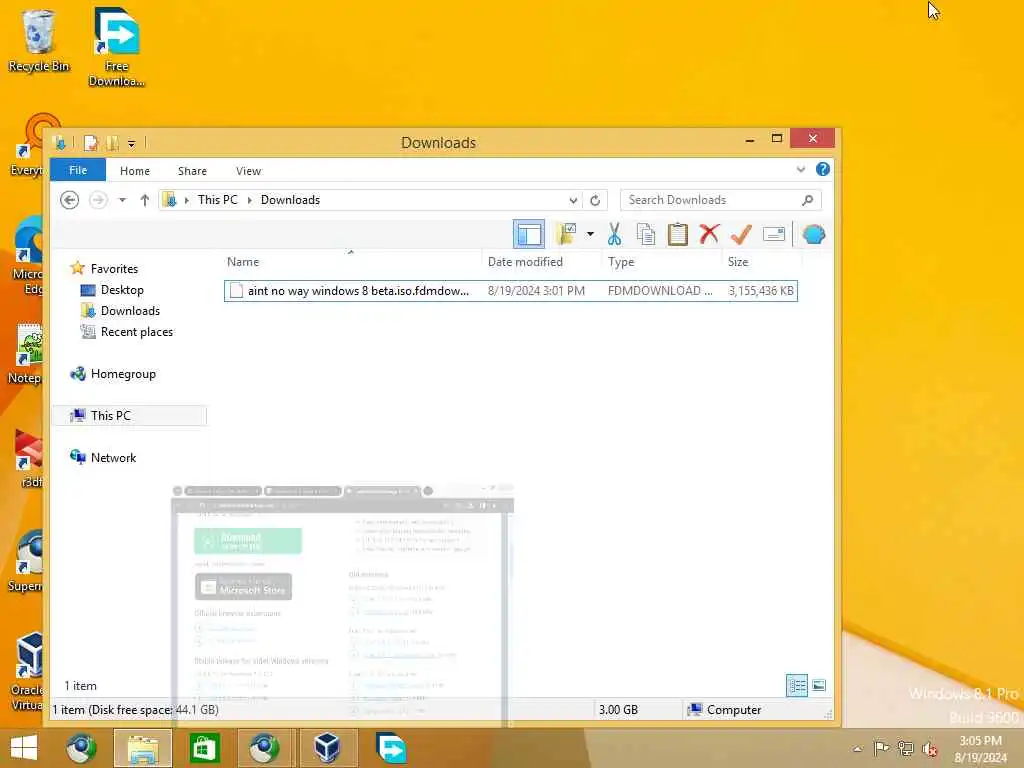Expand the ribbon with the chevron

point(801,170)
